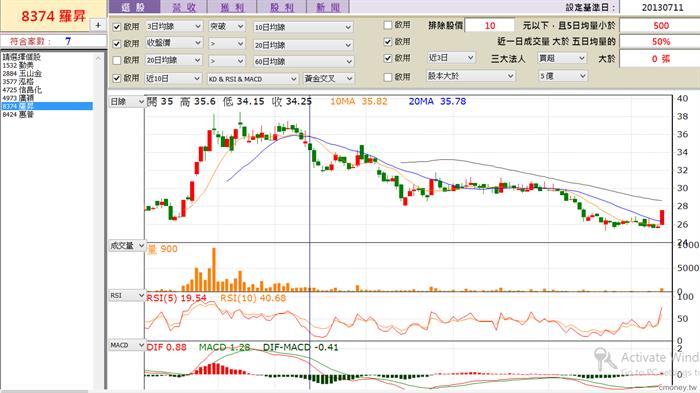
Task: Open the > operator dropdown in 收盤價 row
Action: pos(226,44)
